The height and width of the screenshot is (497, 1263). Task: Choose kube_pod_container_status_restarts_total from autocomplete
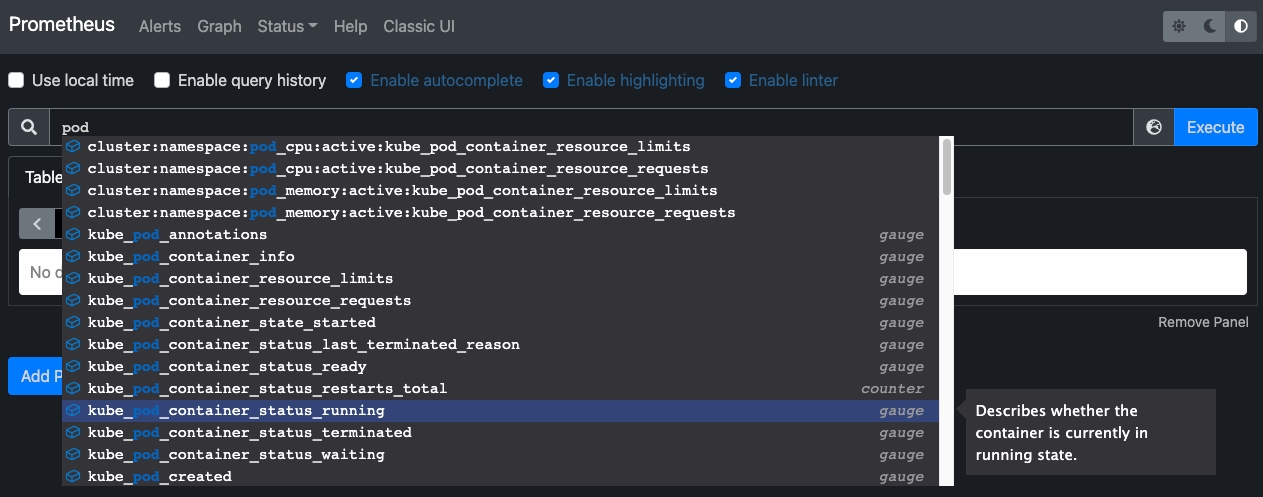pos(267,389)
